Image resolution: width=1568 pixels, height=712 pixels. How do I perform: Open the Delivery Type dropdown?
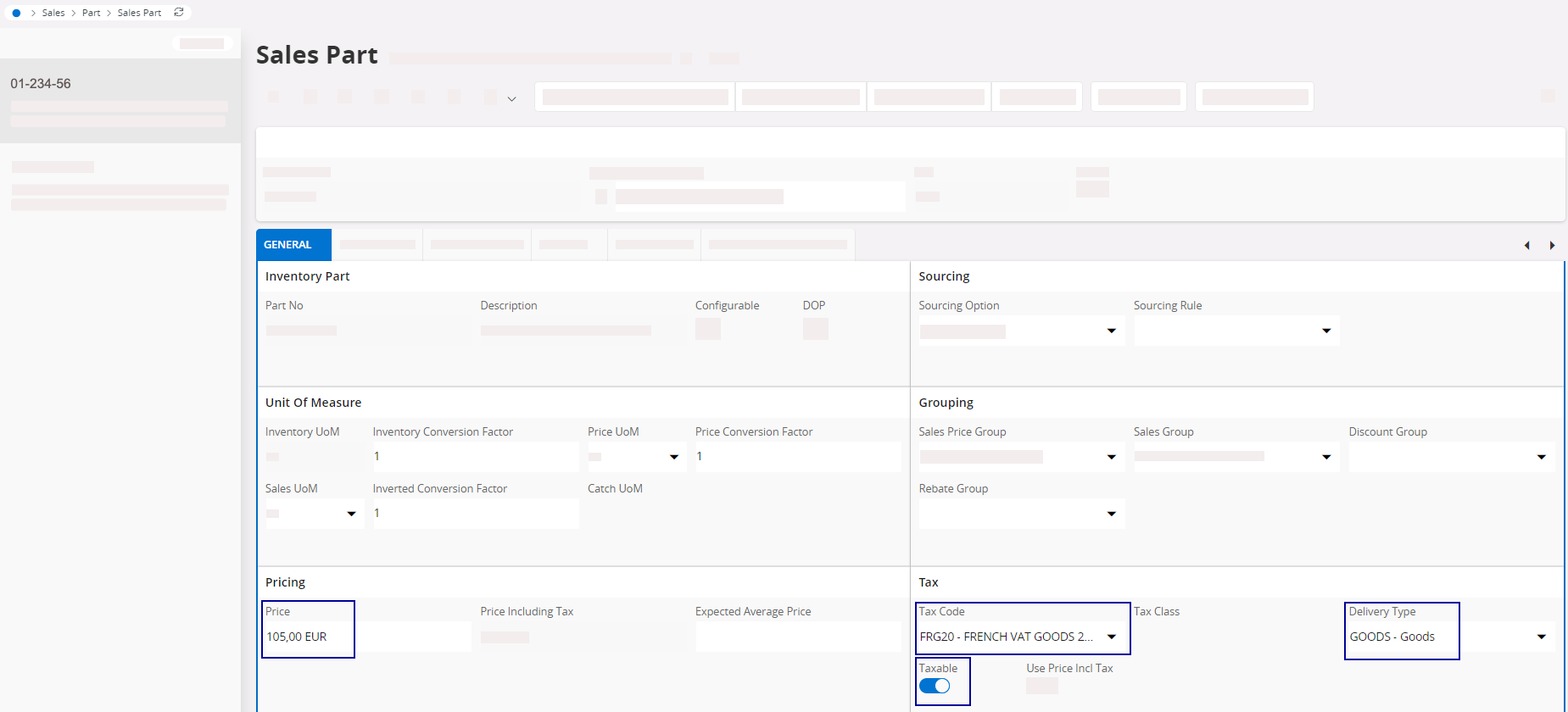(x=1541, y=637)
